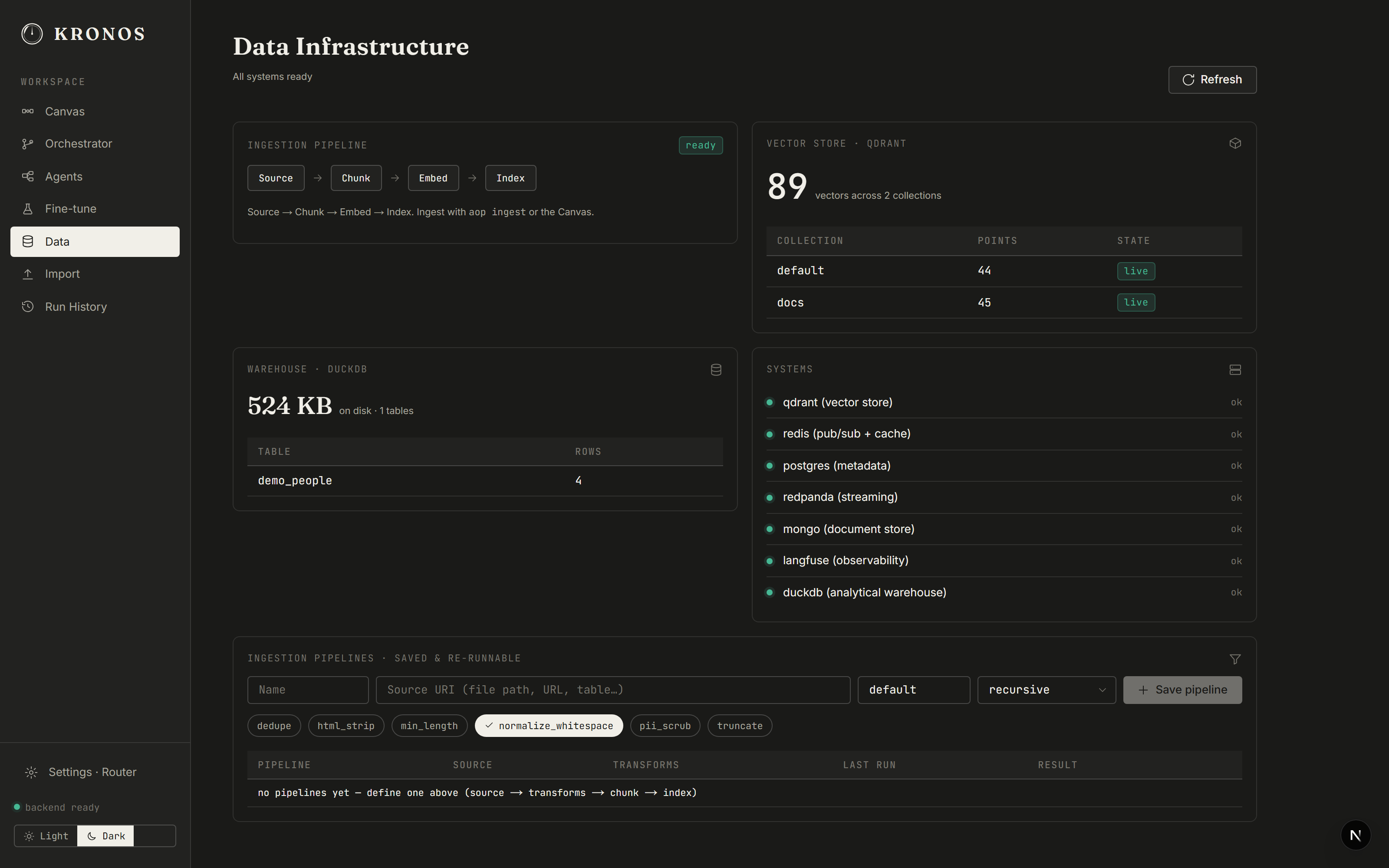The image size is (1389, 868).
Task: Click redpanda (streaming) system entry
Action: pyautogui.click(x=1004, y=497)
